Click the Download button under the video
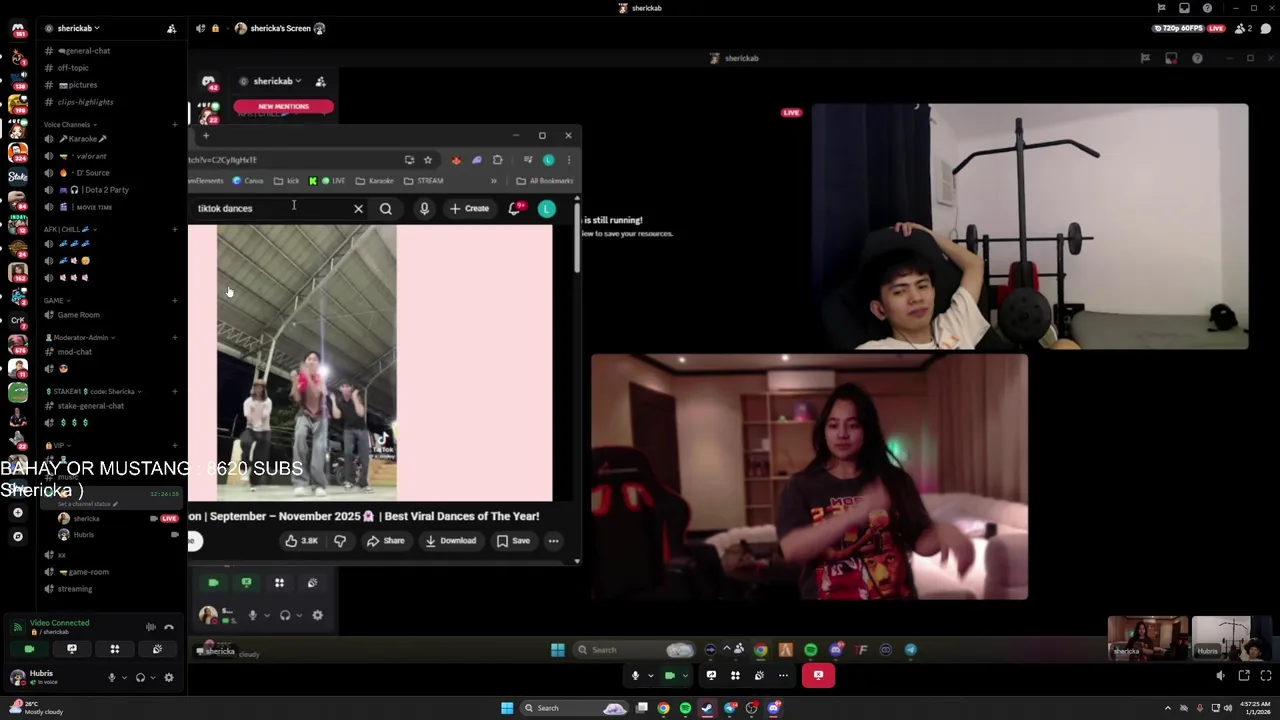1280x720 pixels. point(450,541)
